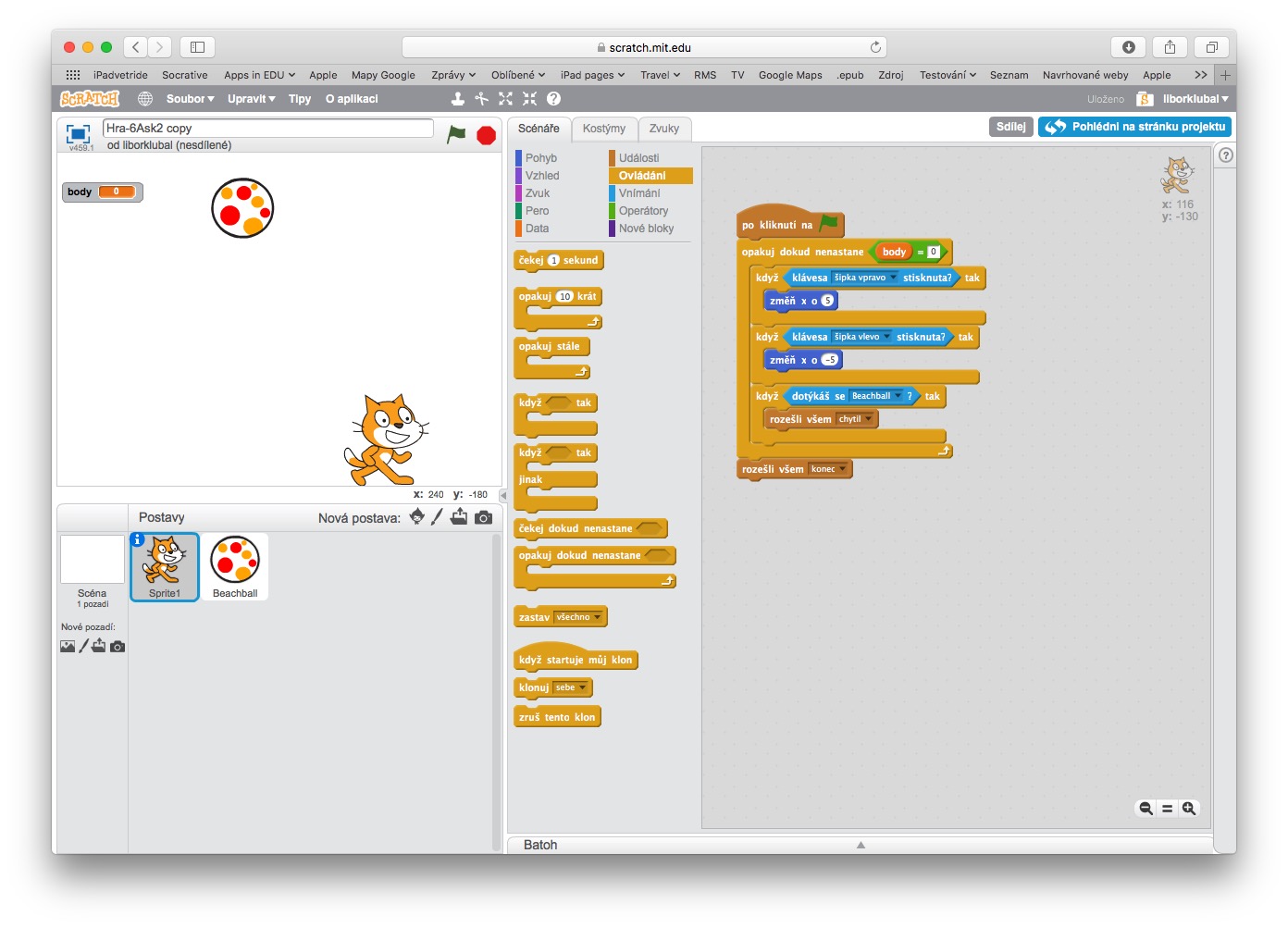Select the grow sprite tool
This screenshot has height=928, width=1288.
[505, 98]
